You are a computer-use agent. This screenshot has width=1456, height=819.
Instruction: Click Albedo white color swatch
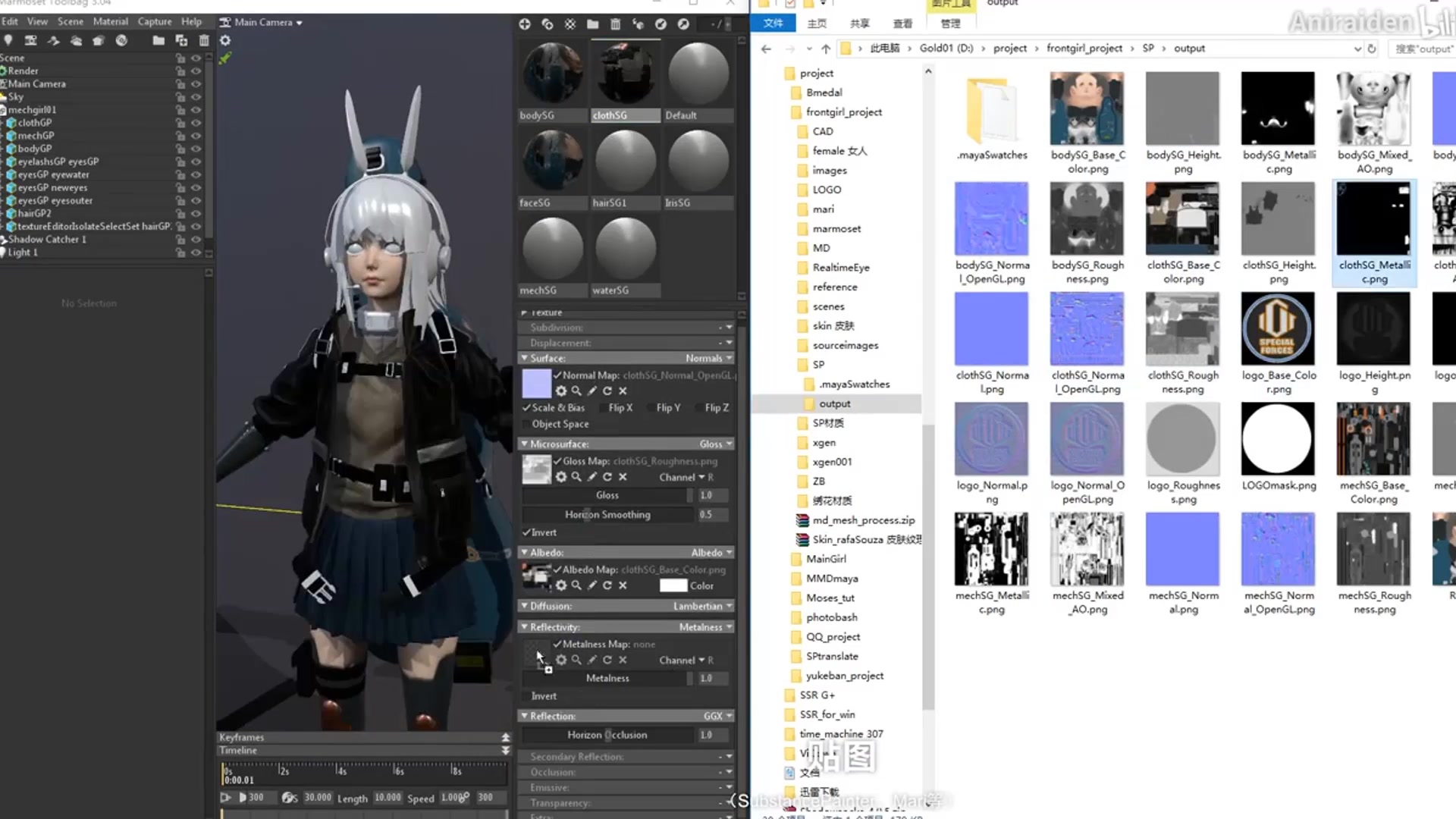pyautogui.click(x=673, y=585)
